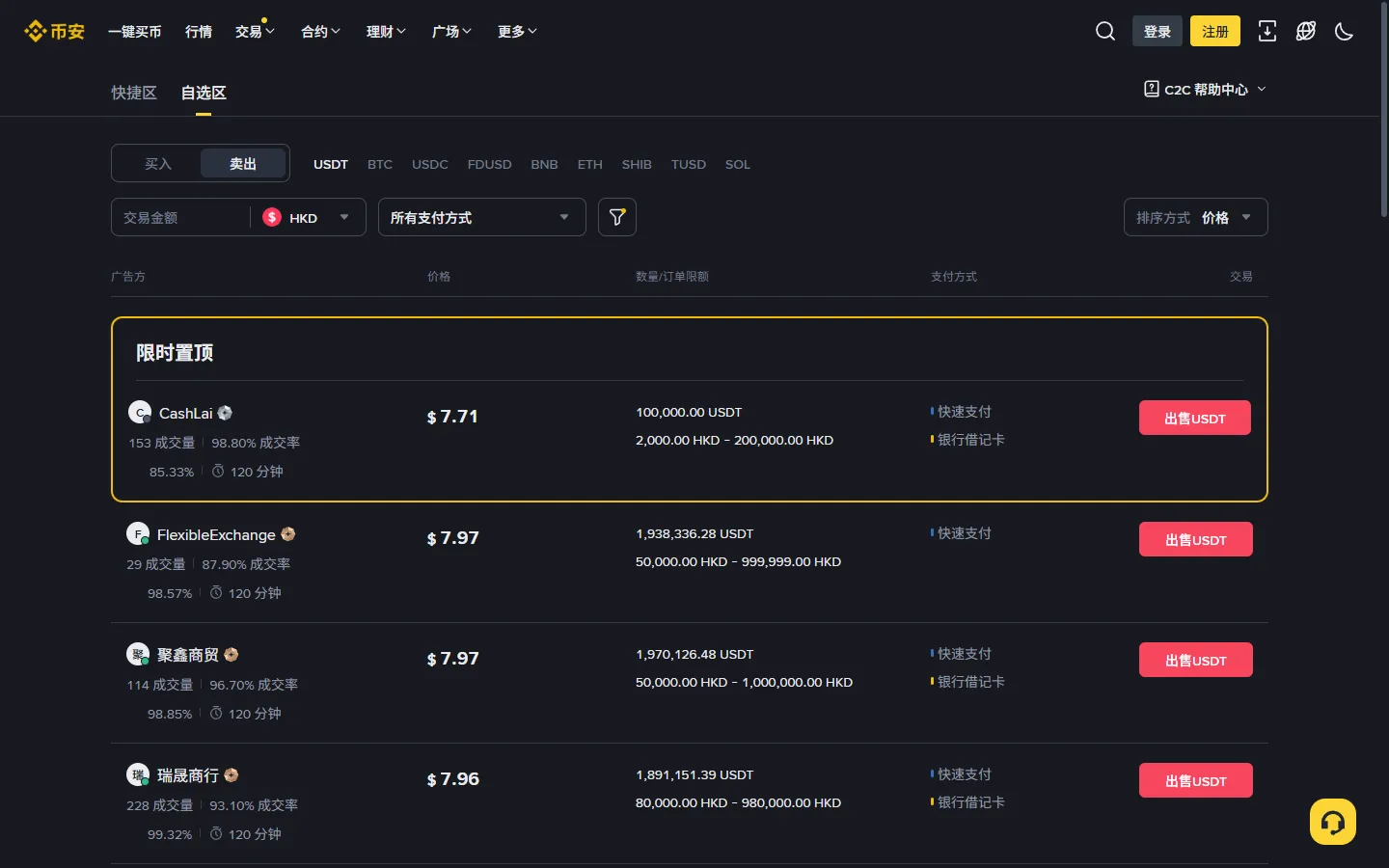
Task: Click CashLai avatar icon
Action: (x=140, y=413)
